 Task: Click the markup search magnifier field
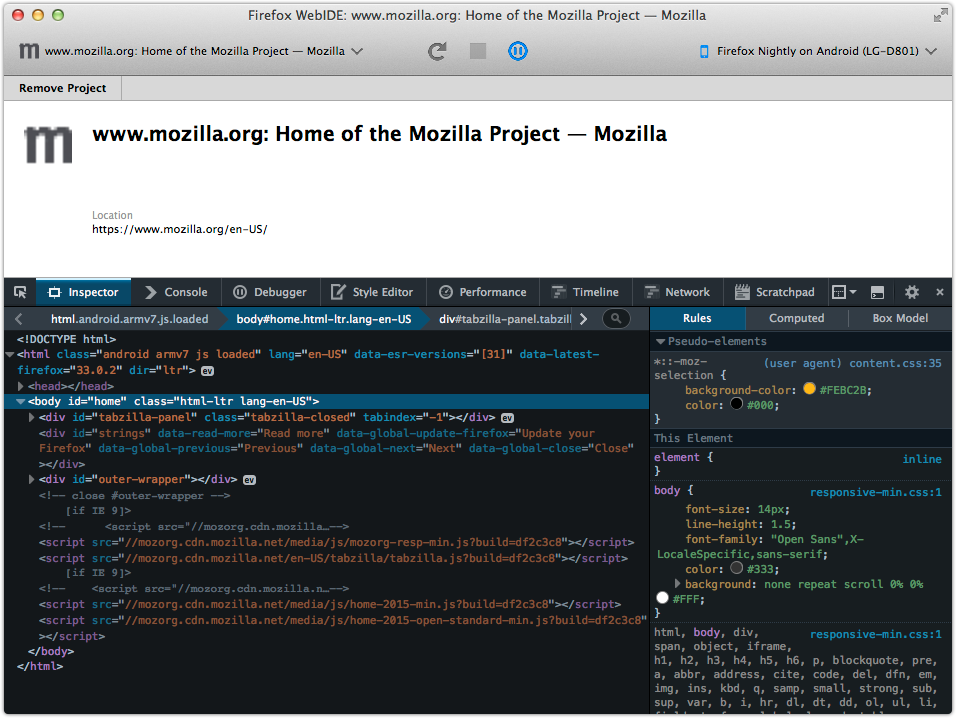pyautogui.click(x=616, y=319)
